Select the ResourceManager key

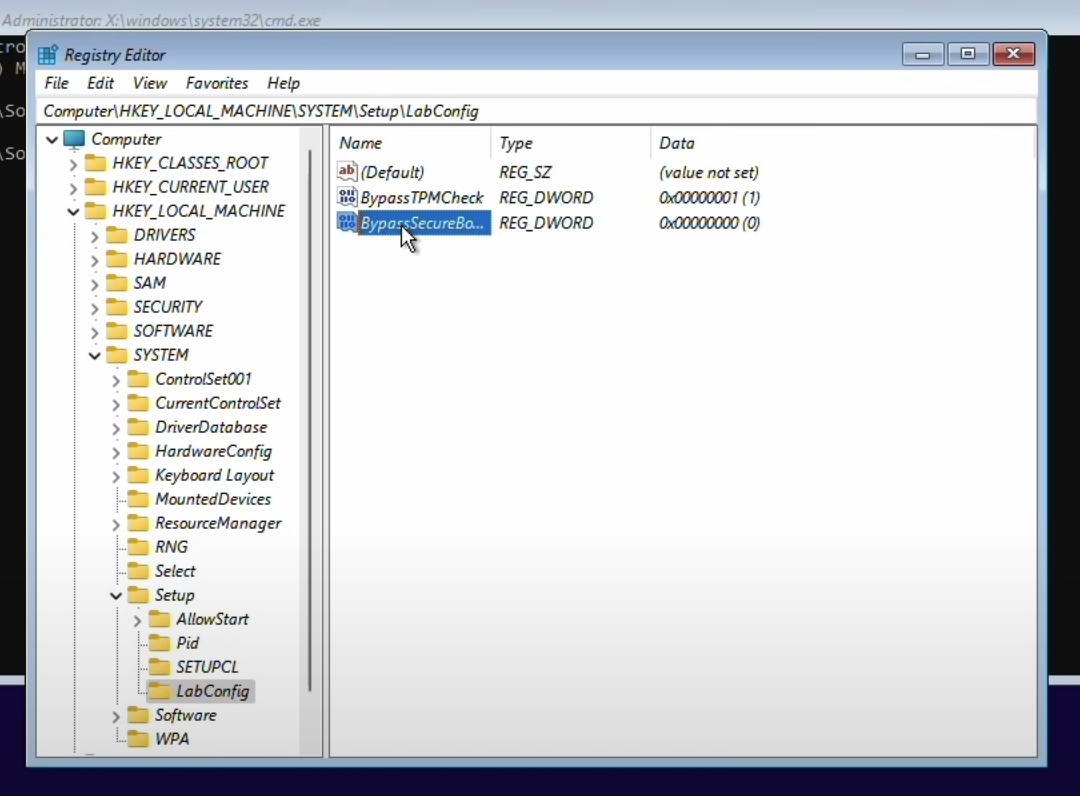tap(218, 523)
